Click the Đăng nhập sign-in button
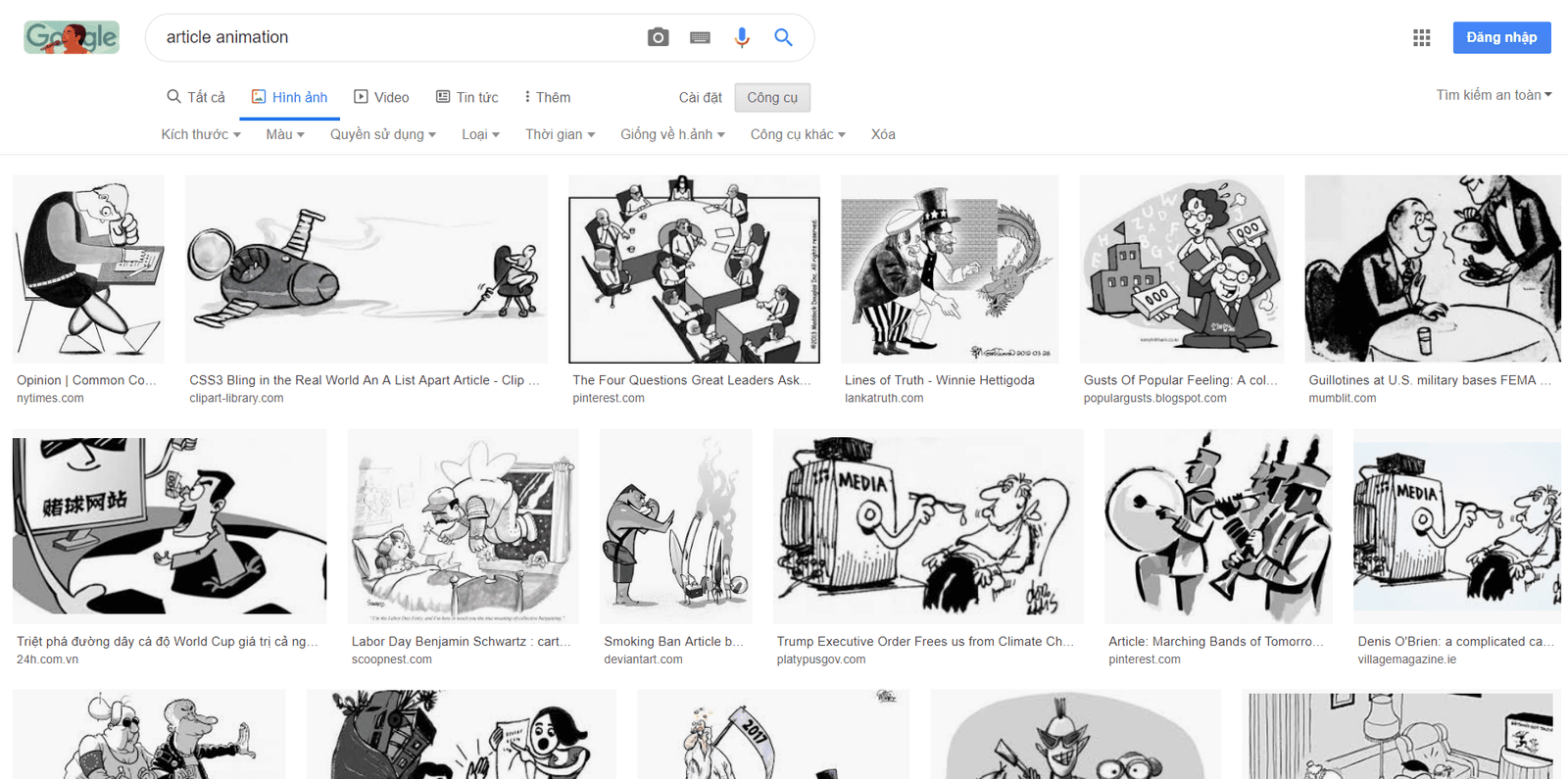 pyautogui.click(x=1501, y=37)
